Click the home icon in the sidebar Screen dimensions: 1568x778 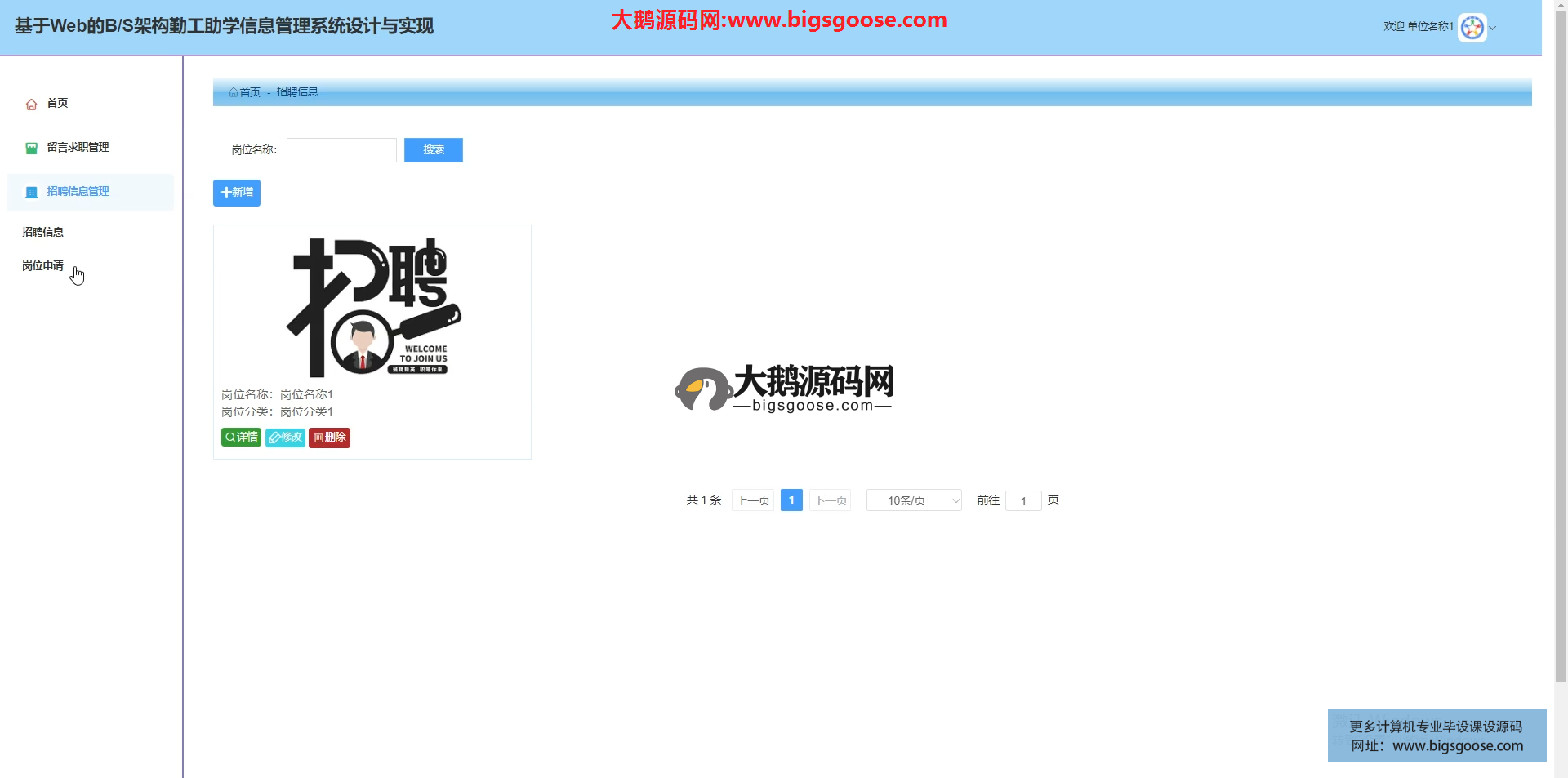pos(32,104)
